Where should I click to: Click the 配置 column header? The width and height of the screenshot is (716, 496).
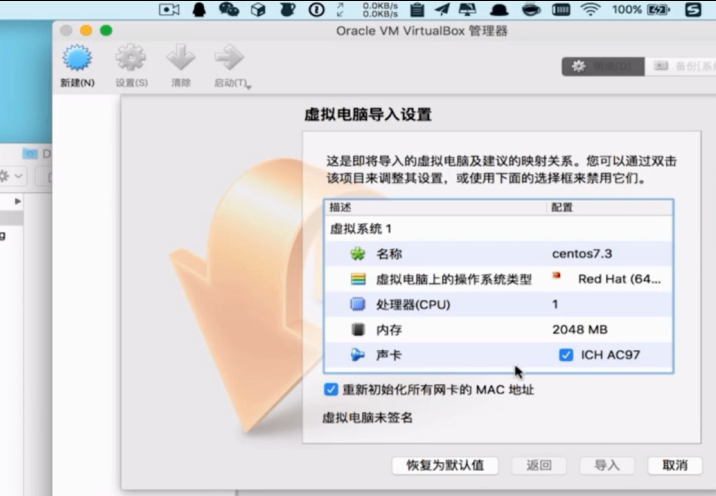(x=610, y=207)
